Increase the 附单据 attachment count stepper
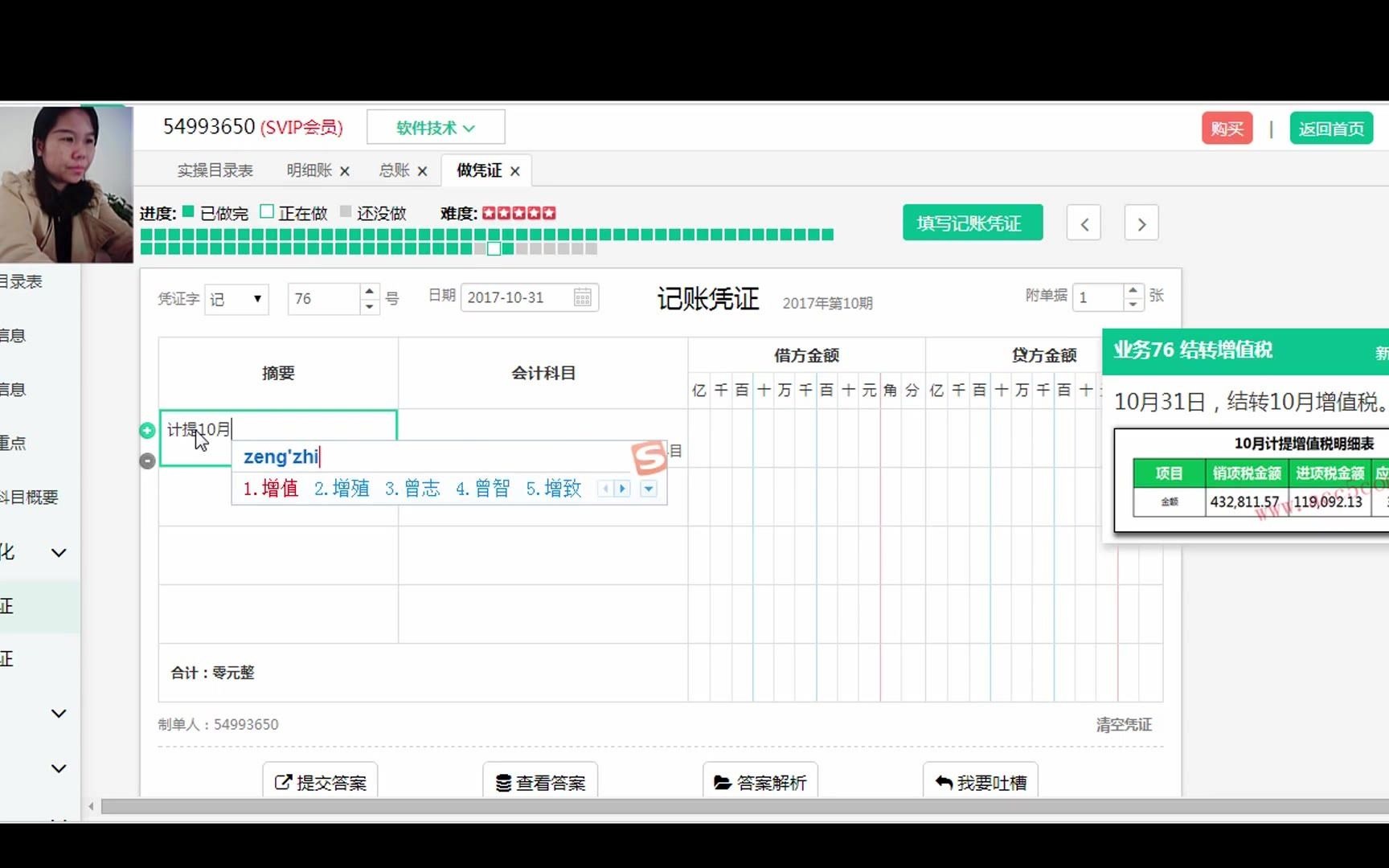This screenshot has height=868, width=1389. click(1133, 290)
